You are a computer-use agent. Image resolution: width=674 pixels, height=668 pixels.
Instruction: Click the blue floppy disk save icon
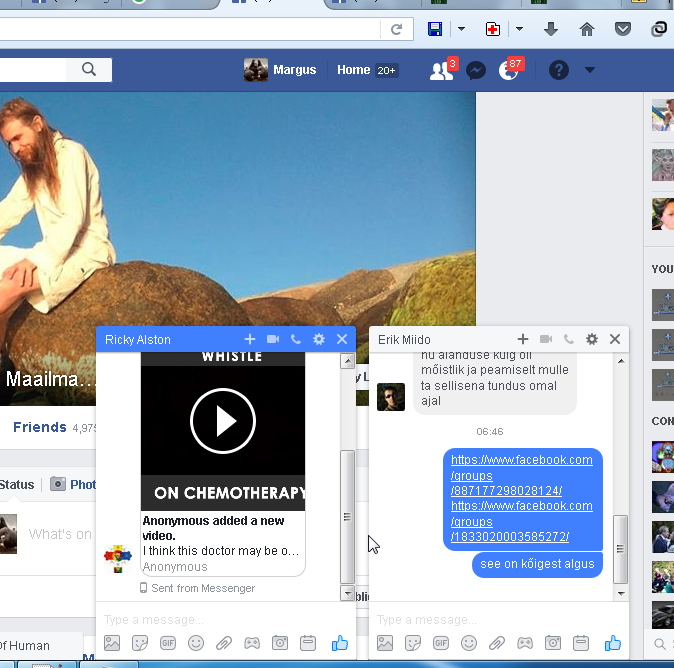tap(435, 29)
